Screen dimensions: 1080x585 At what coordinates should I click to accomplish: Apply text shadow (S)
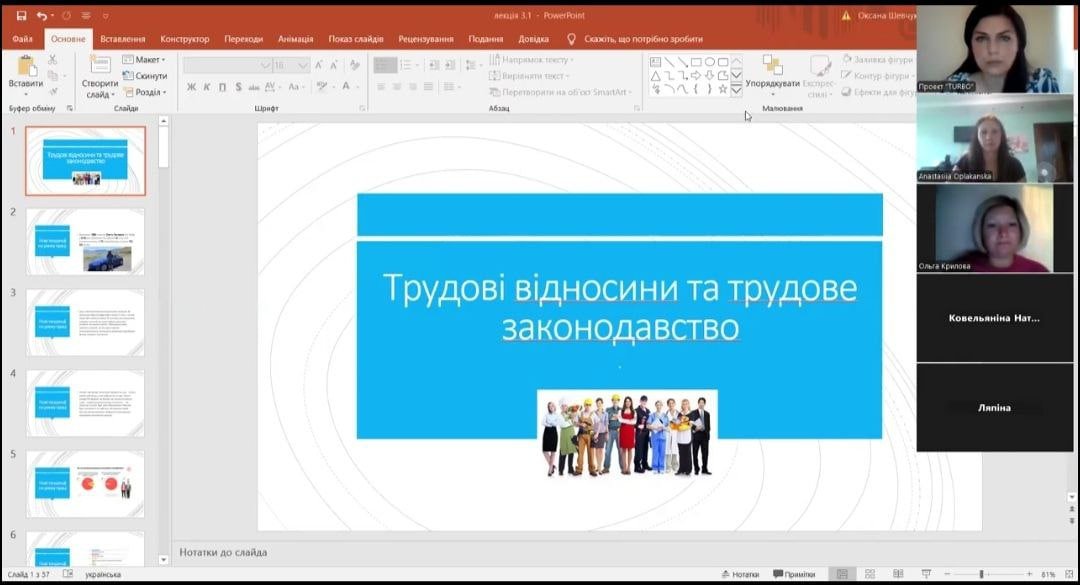click(x=238, y=87)
